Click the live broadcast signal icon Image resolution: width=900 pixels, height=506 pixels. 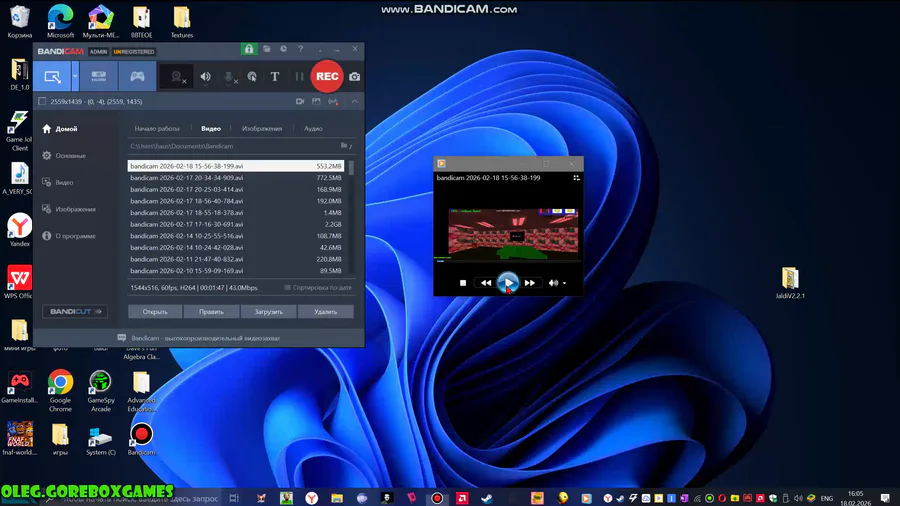(333, 102)
